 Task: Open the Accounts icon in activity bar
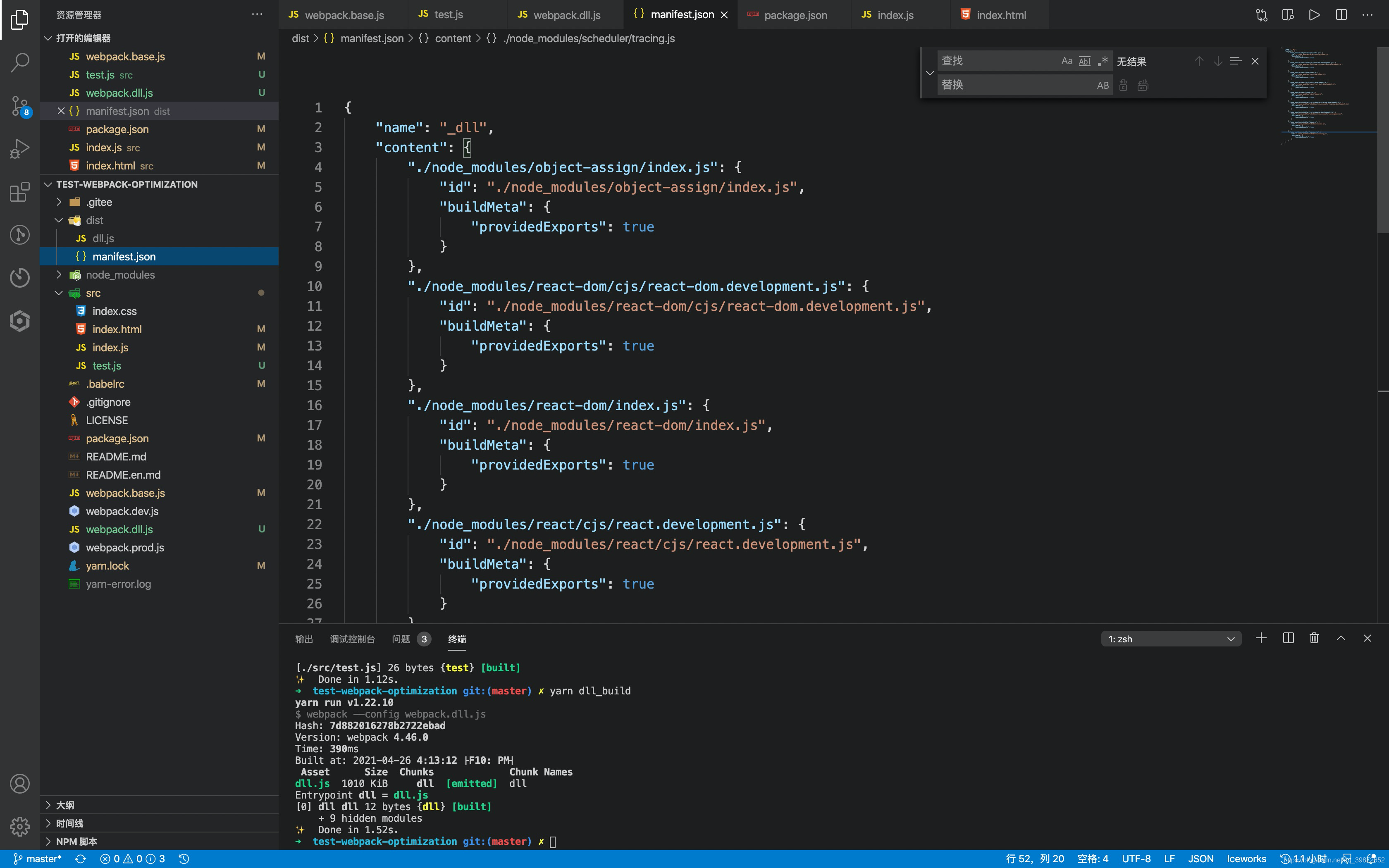click(19, 784)
